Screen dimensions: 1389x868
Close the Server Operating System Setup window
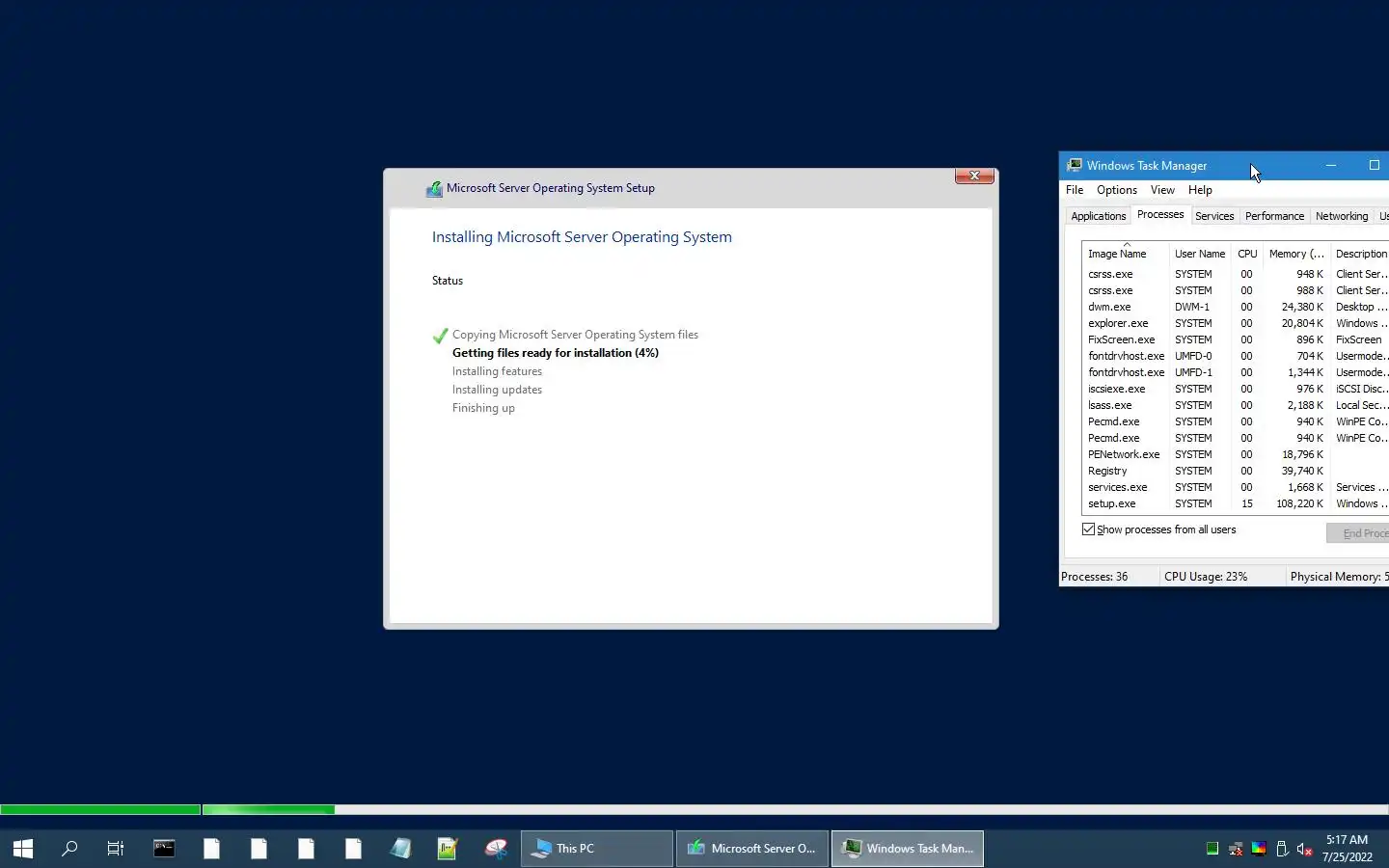974,176
